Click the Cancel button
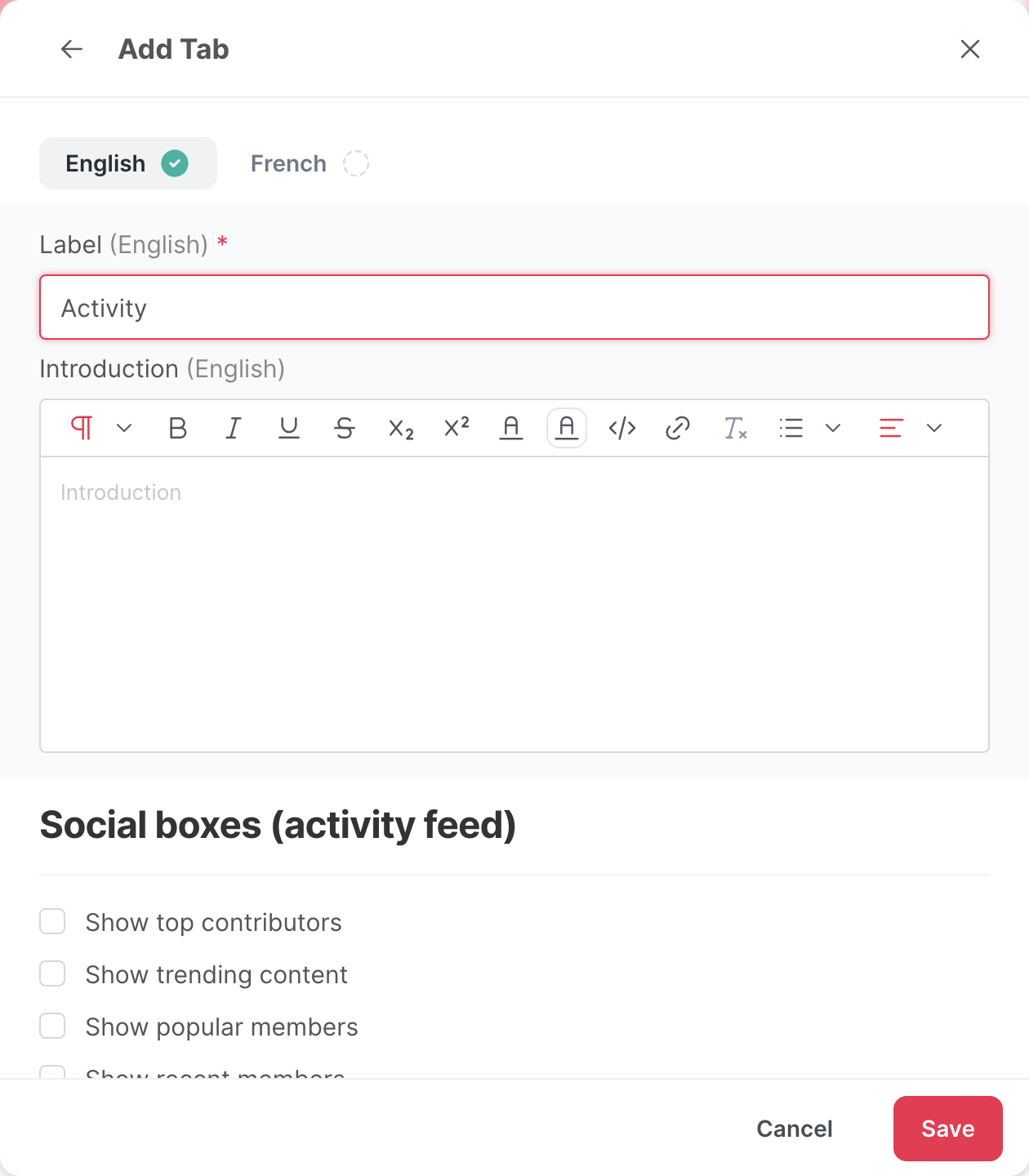The height and width of the screenshot is (1176, 1029). (x=795, y=1129)
